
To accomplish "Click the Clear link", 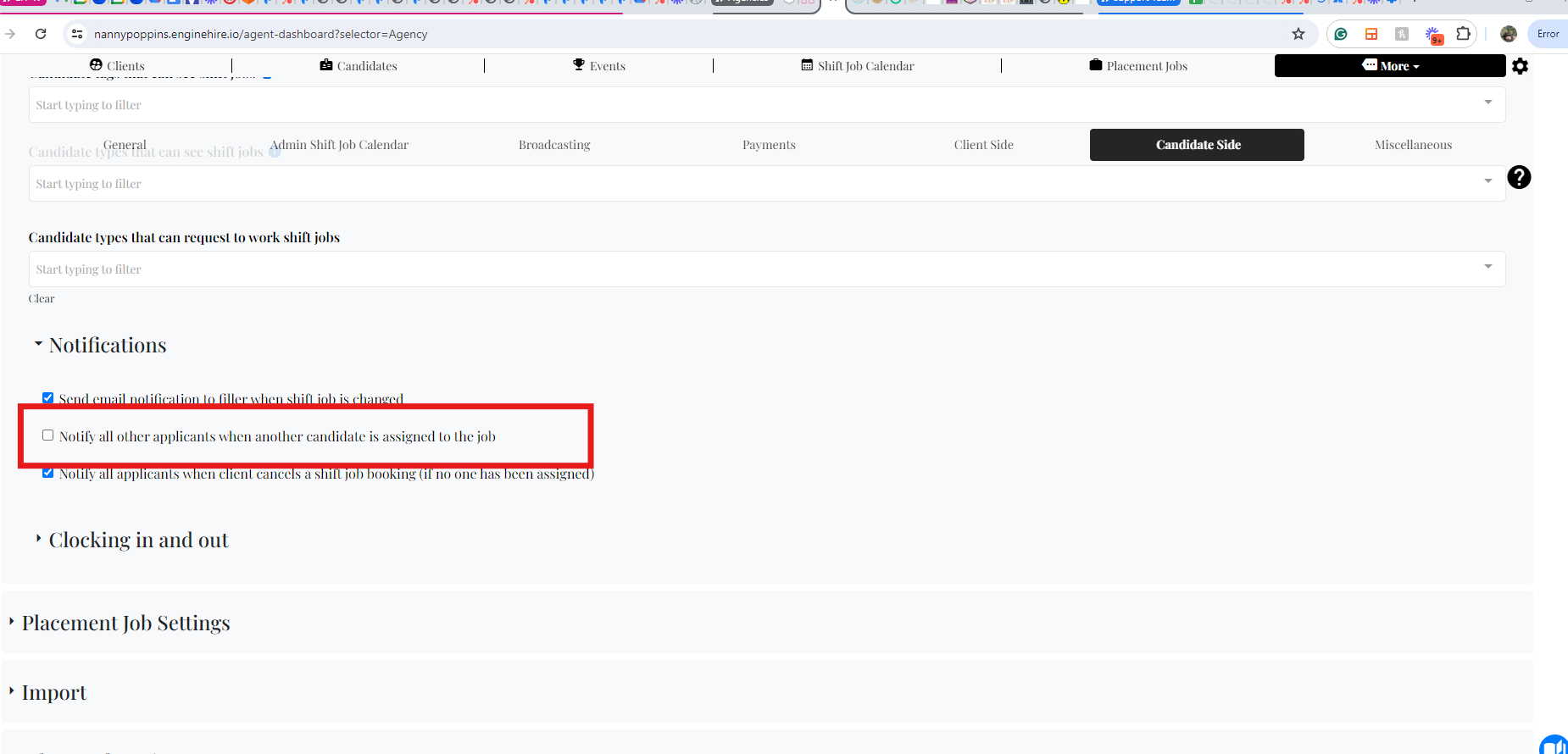I will tap(42, 298).
